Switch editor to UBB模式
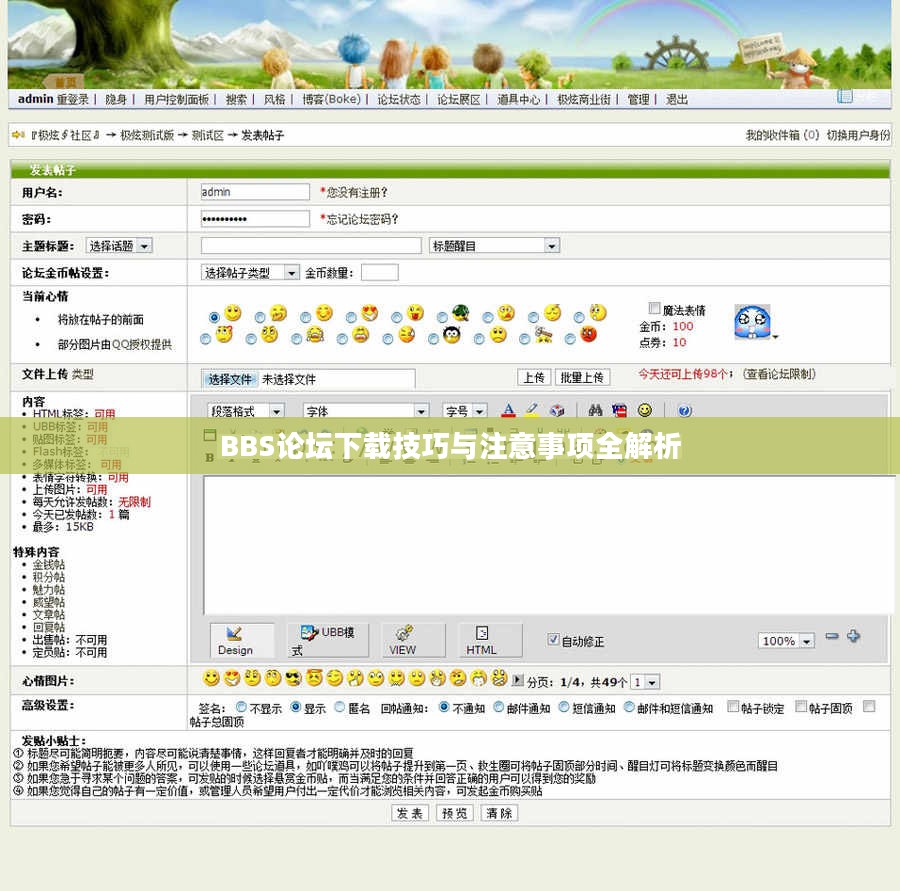 (328, 640)
